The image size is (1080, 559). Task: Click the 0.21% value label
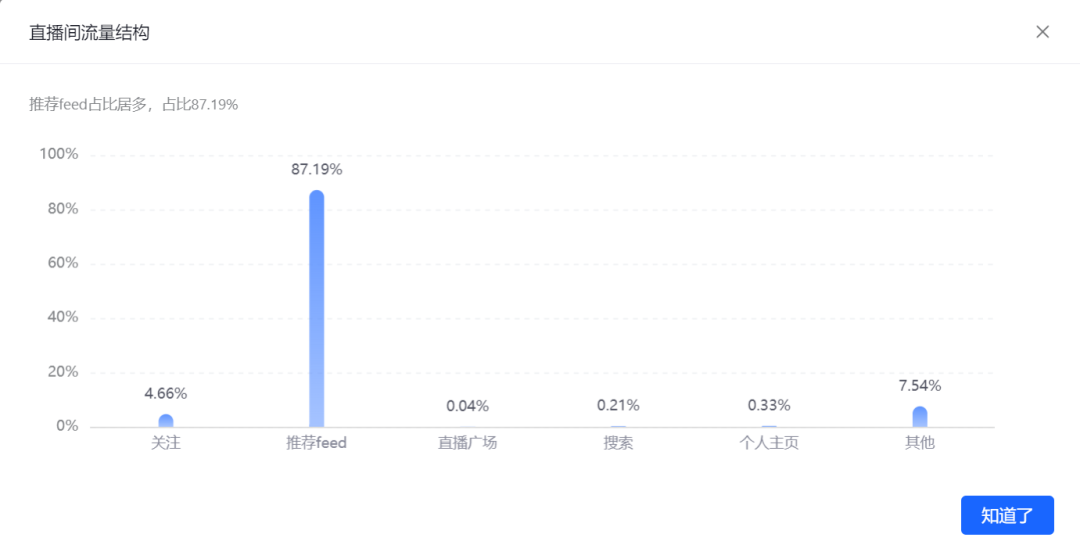619,405
